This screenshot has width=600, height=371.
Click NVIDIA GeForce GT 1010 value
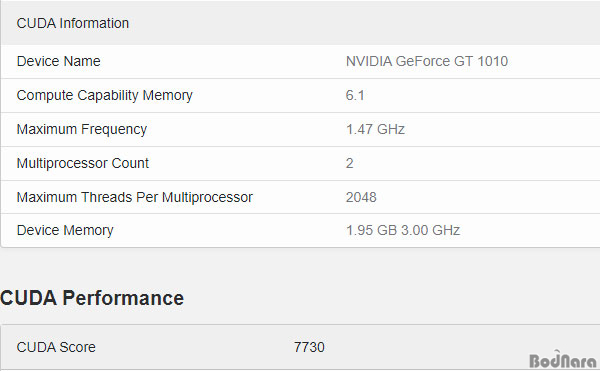click(427, 61)
